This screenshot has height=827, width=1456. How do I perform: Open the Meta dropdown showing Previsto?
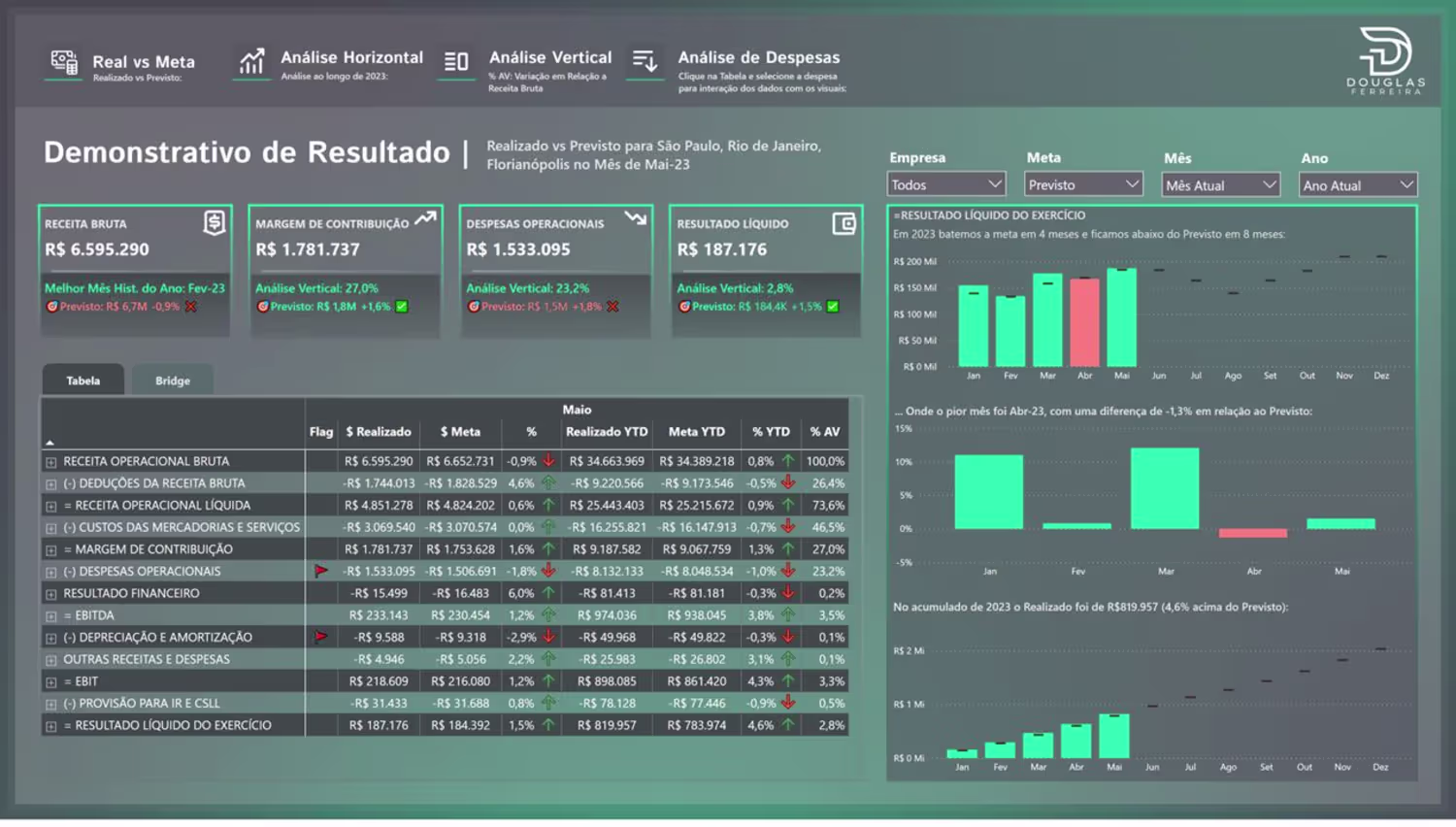1084,184
